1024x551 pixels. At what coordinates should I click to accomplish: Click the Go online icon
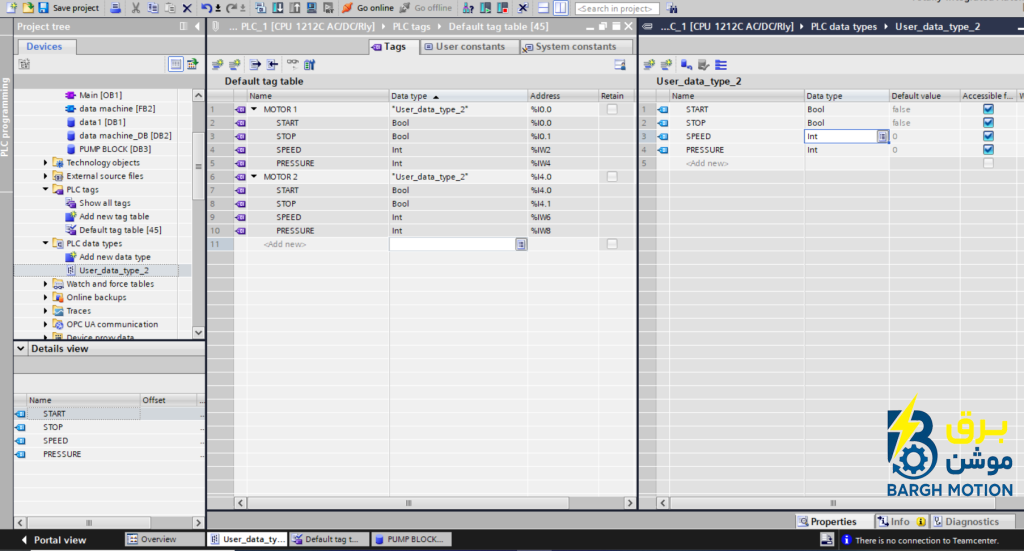[x=347, y=8]
